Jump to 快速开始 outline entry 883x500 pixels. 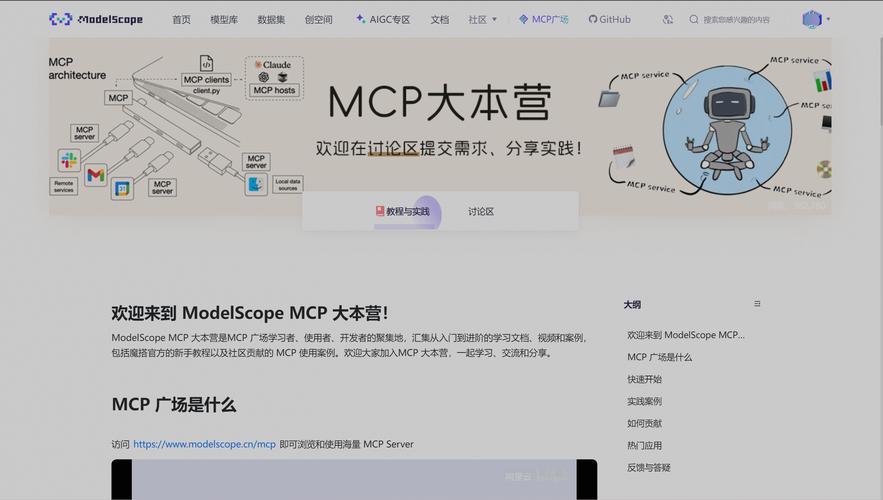click(x=644, y=379)
